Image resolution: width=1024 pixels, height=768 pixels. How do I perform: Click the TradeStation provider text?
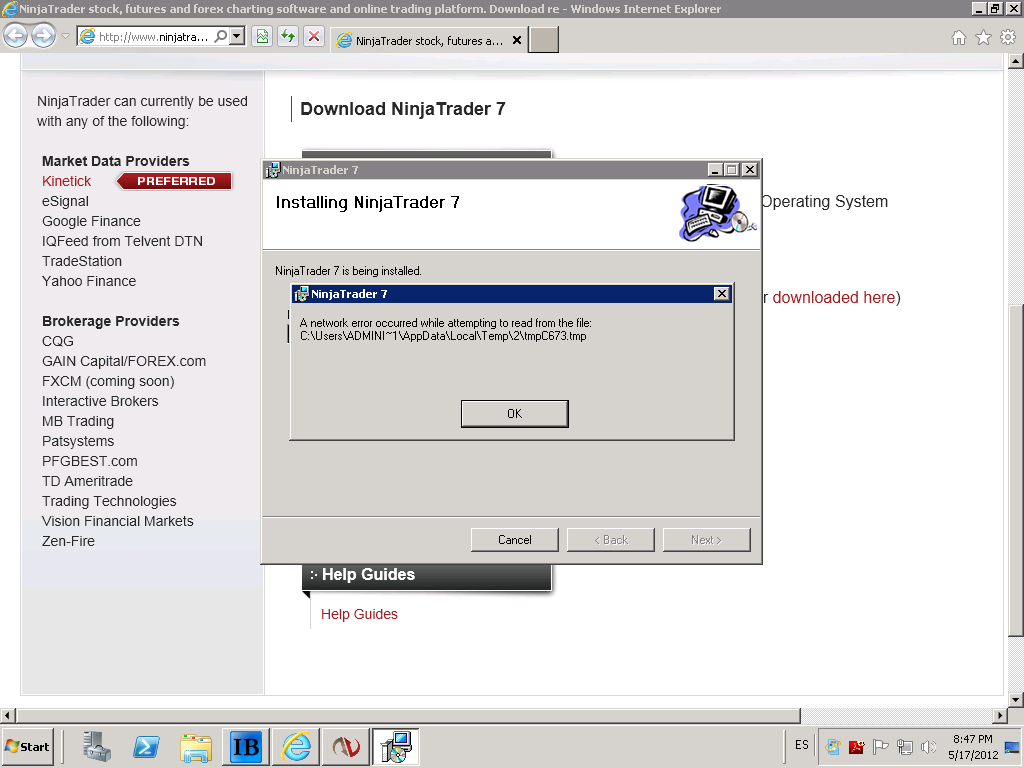[82, 261]
